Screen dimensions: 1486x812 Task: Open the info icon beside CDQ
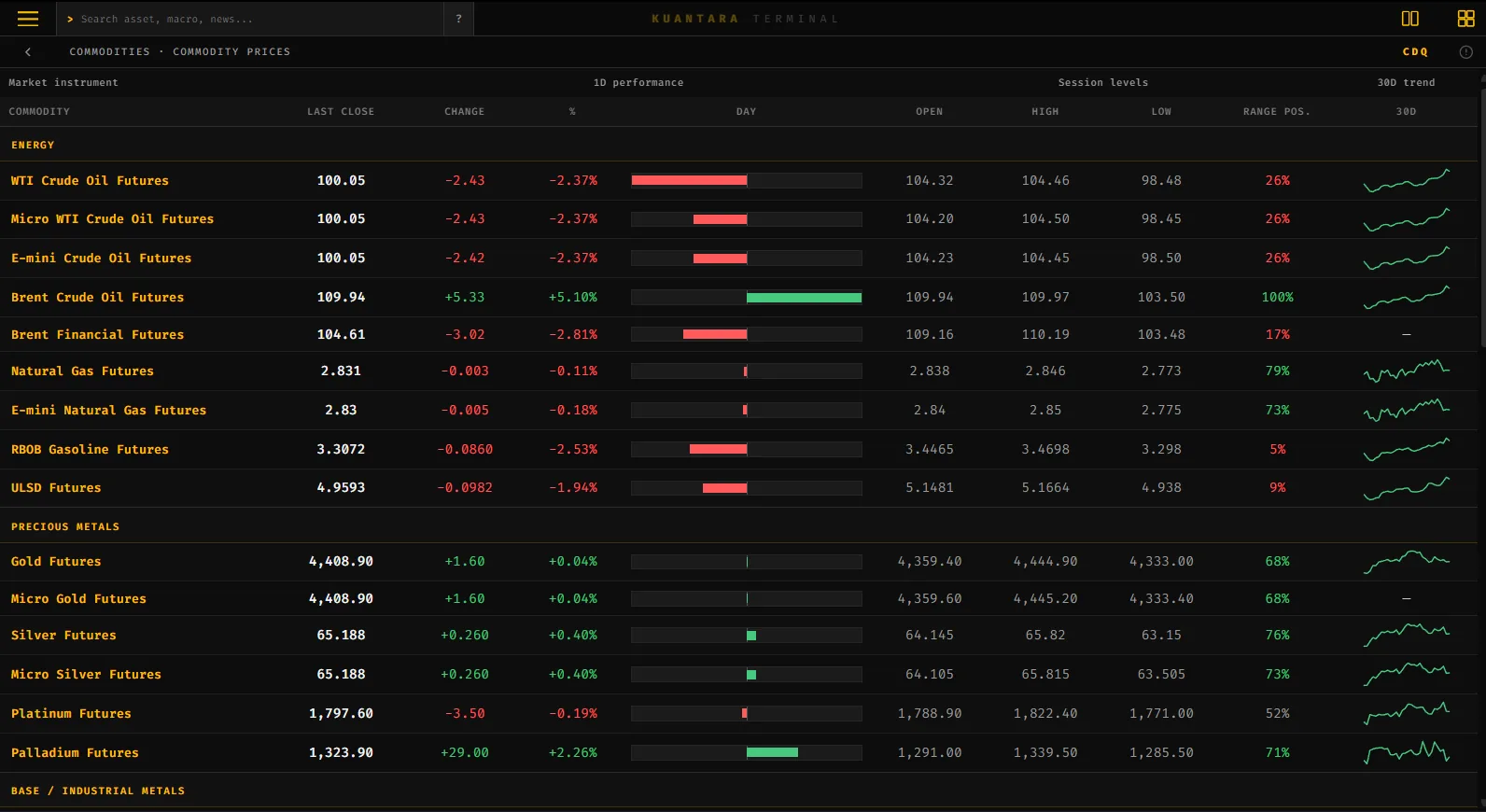(1465, 52)
